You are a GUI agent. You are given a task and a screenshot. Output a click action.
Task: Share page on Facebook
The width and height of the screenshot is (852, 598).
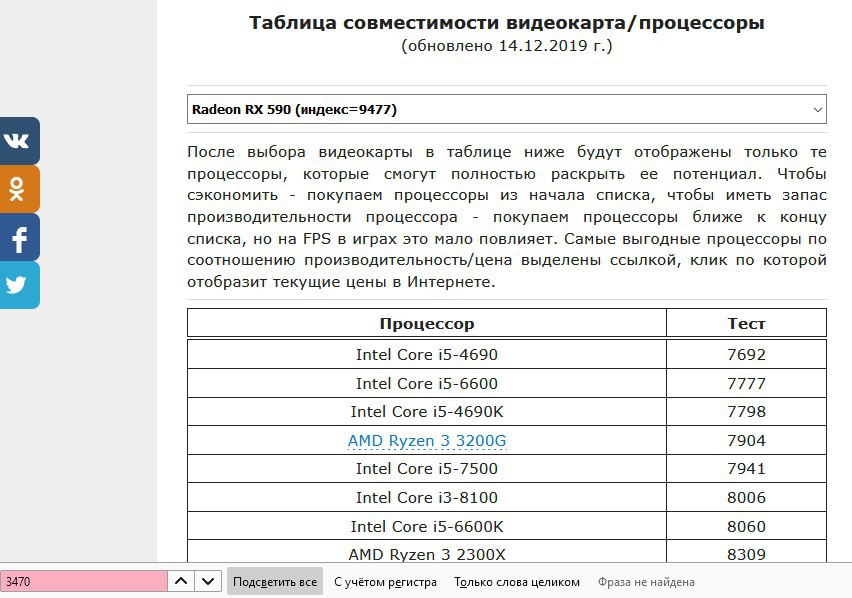coord(20,237)
